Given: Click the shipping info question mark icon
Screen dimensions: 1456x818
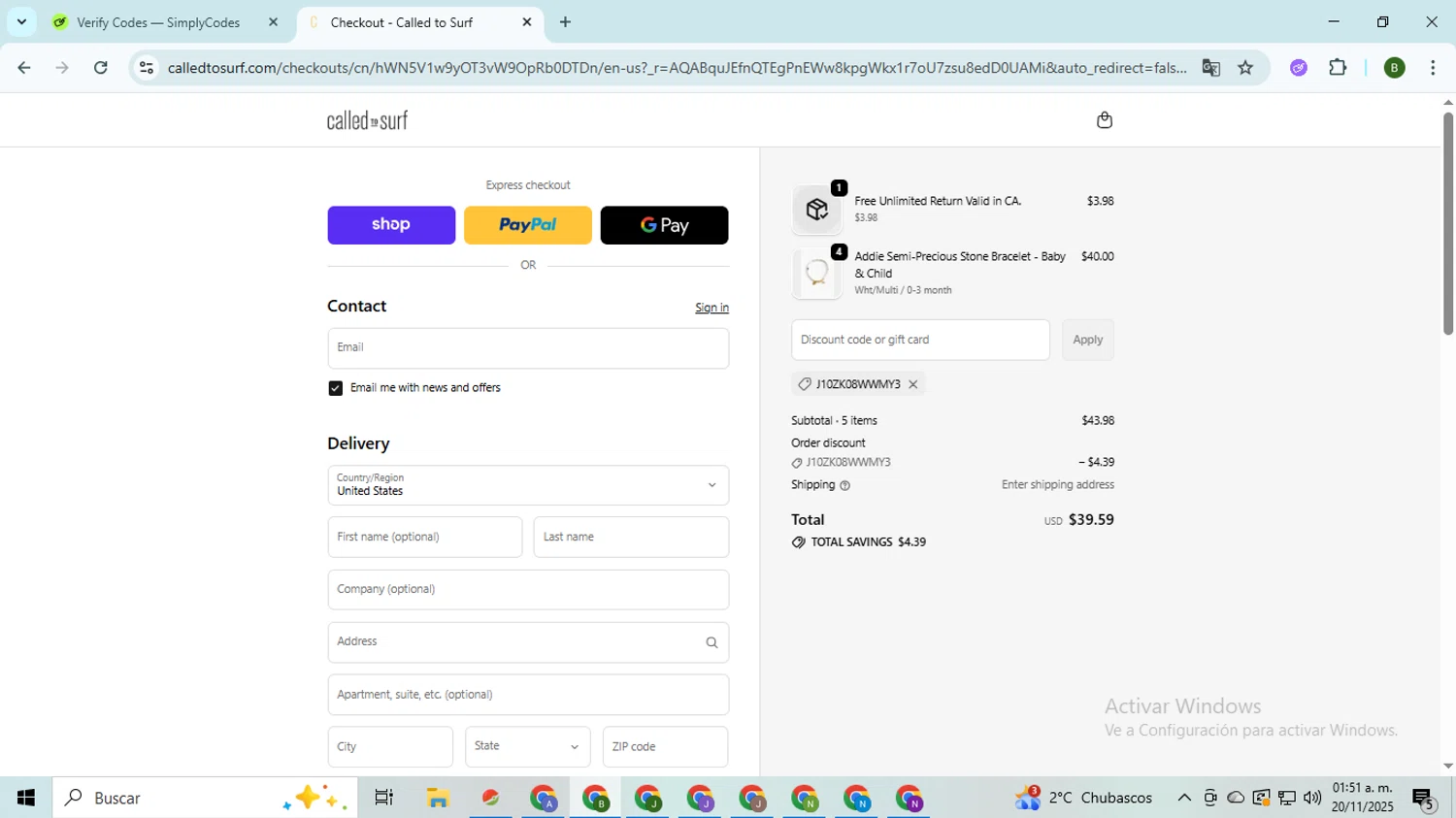Looking at the screenshot, I should (844, 485).
